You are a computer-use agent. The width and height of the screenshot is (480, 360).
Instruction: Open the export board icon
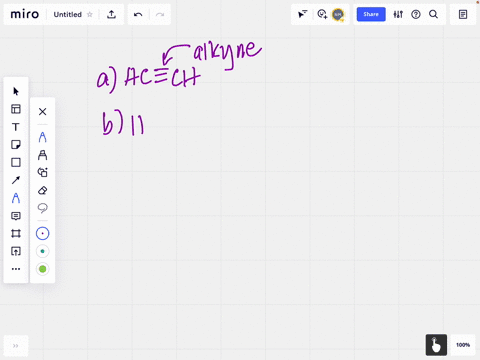[x=111, y=14]
